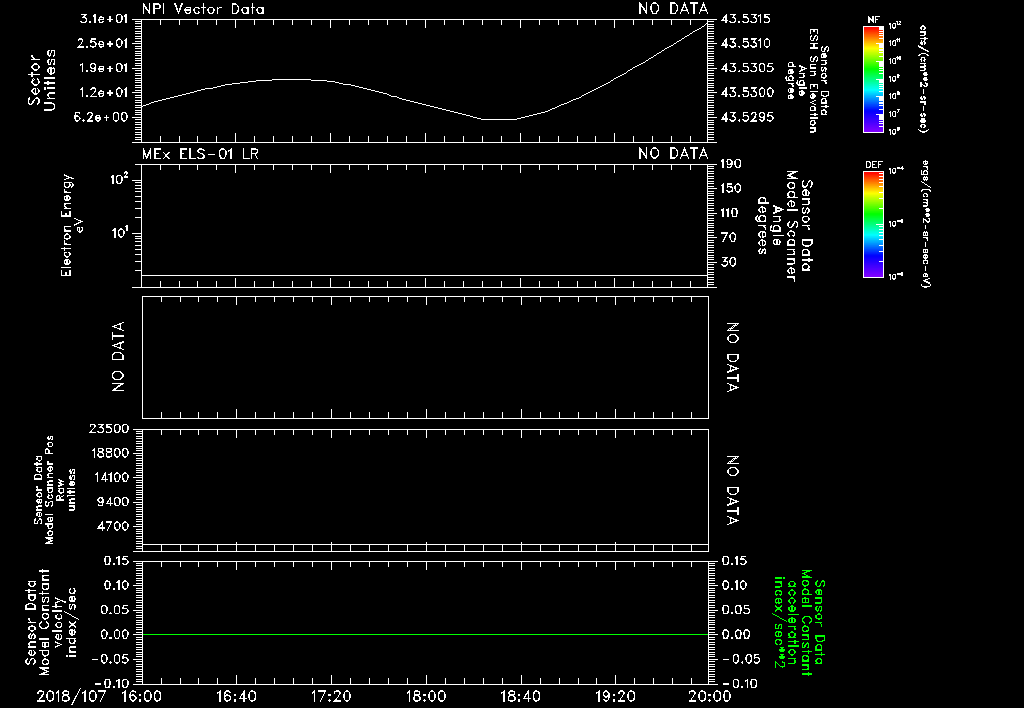Click the '16:00' time tick label
1024x708 pixels.
[142, 696]
